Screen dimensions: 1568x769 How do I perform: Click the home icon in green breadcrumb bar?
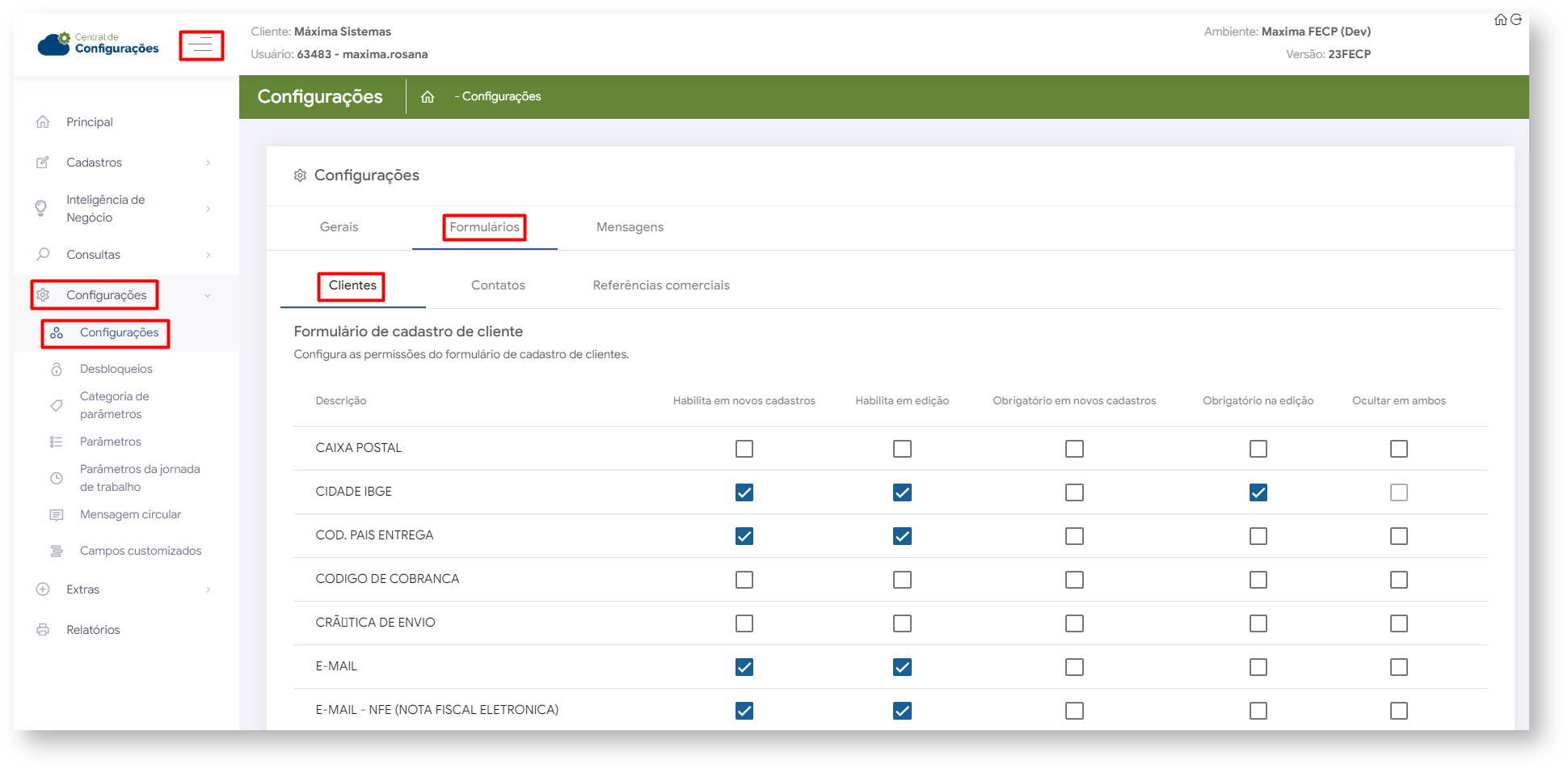[x=428, y=97]
